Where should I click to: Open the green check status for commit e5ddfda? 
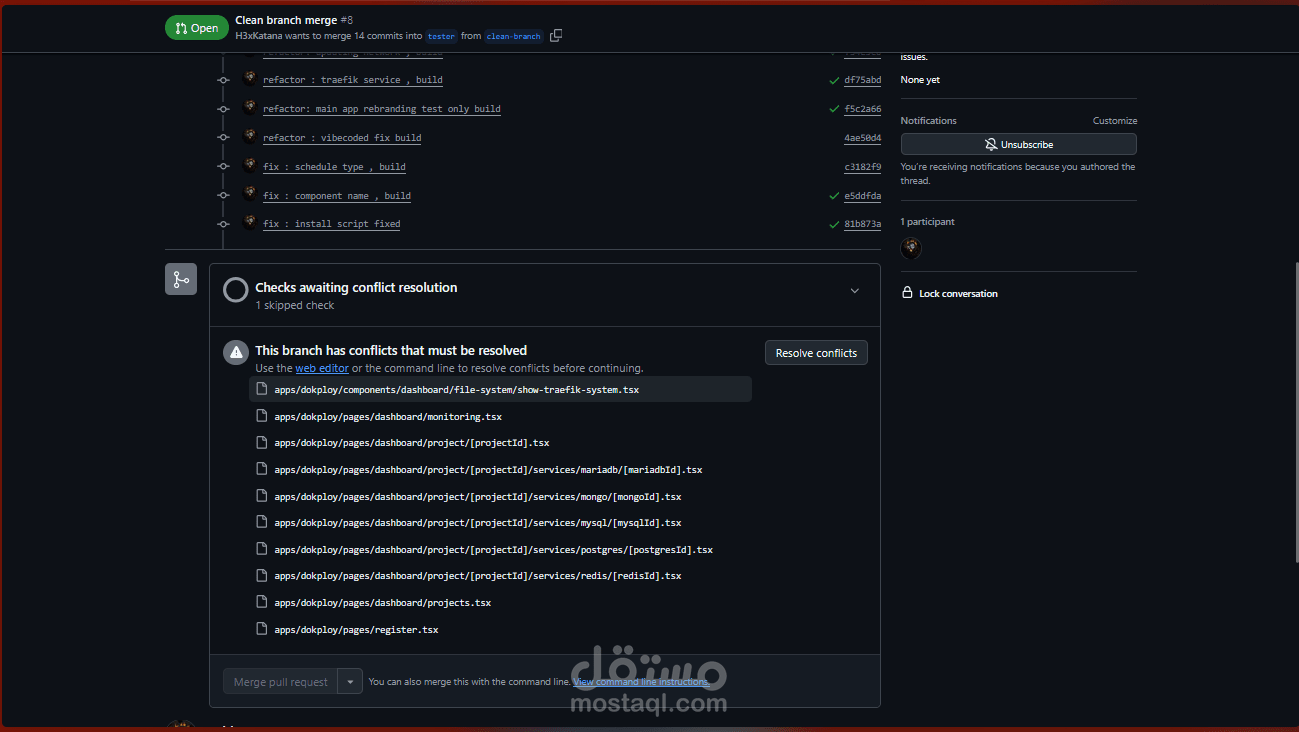click(x=834, y=196)
